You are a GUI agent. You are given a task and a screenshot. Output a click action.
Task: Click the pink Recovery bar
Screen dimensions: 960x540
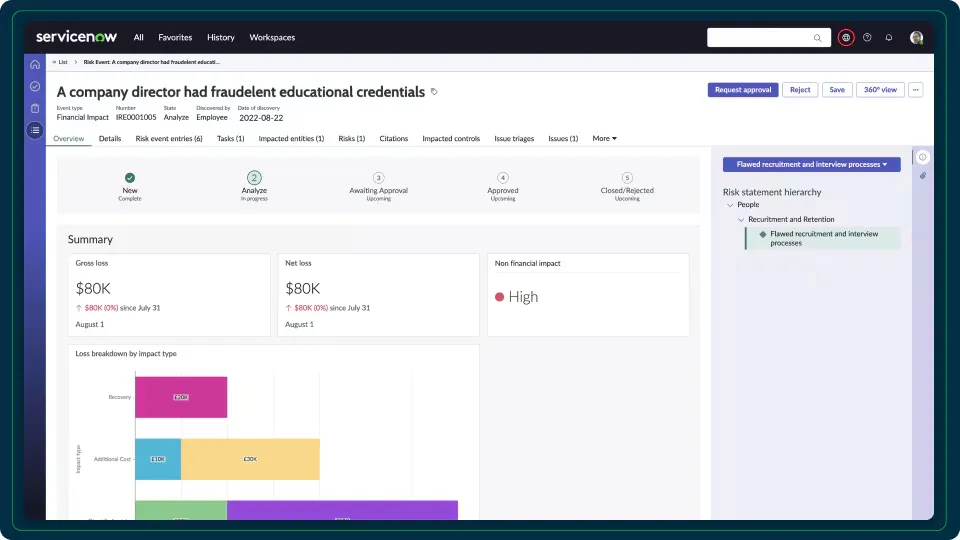[181, 397]
